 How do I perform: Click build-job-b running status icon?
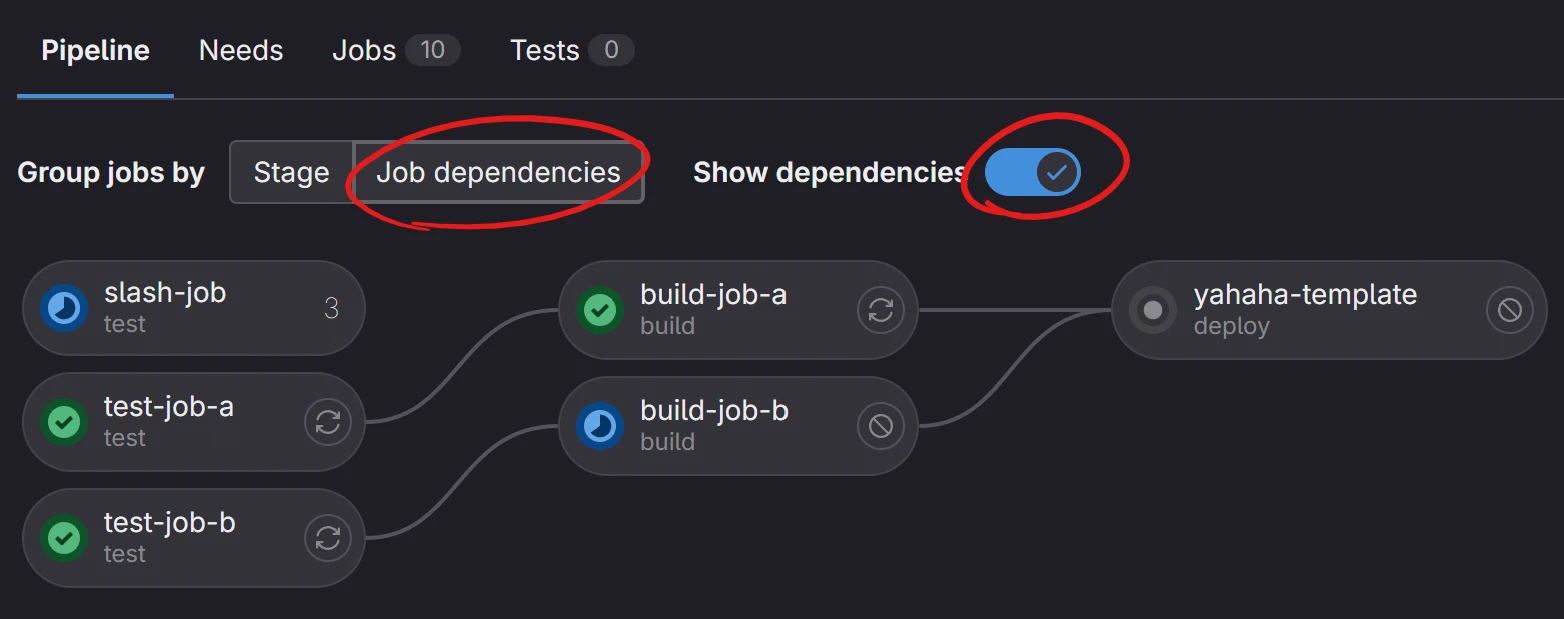tap(600, 426)
